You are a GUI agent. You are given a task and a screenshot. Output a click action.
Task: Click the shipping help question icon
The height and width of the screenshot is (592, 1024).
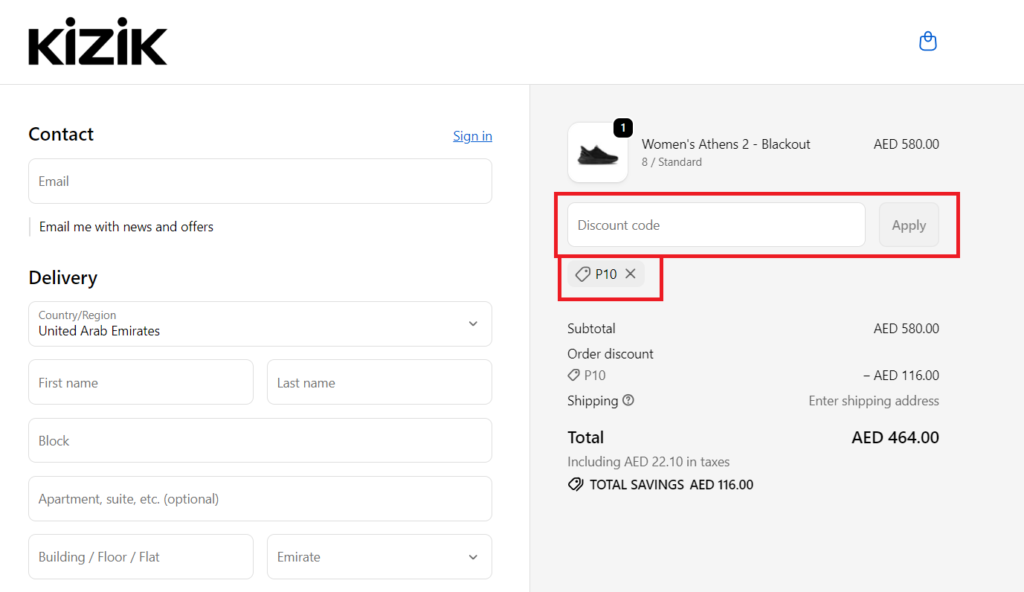click(628, 401)
